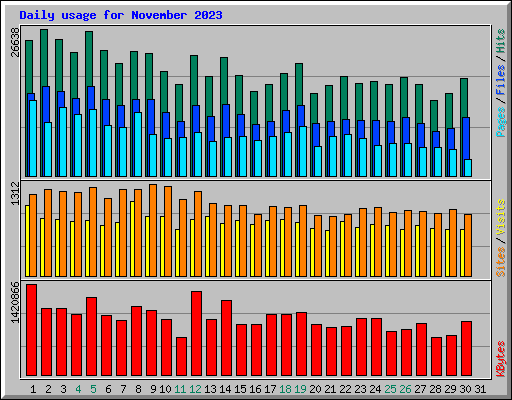Click the red KBytes bar for day 12

click(x=196, y=334)
